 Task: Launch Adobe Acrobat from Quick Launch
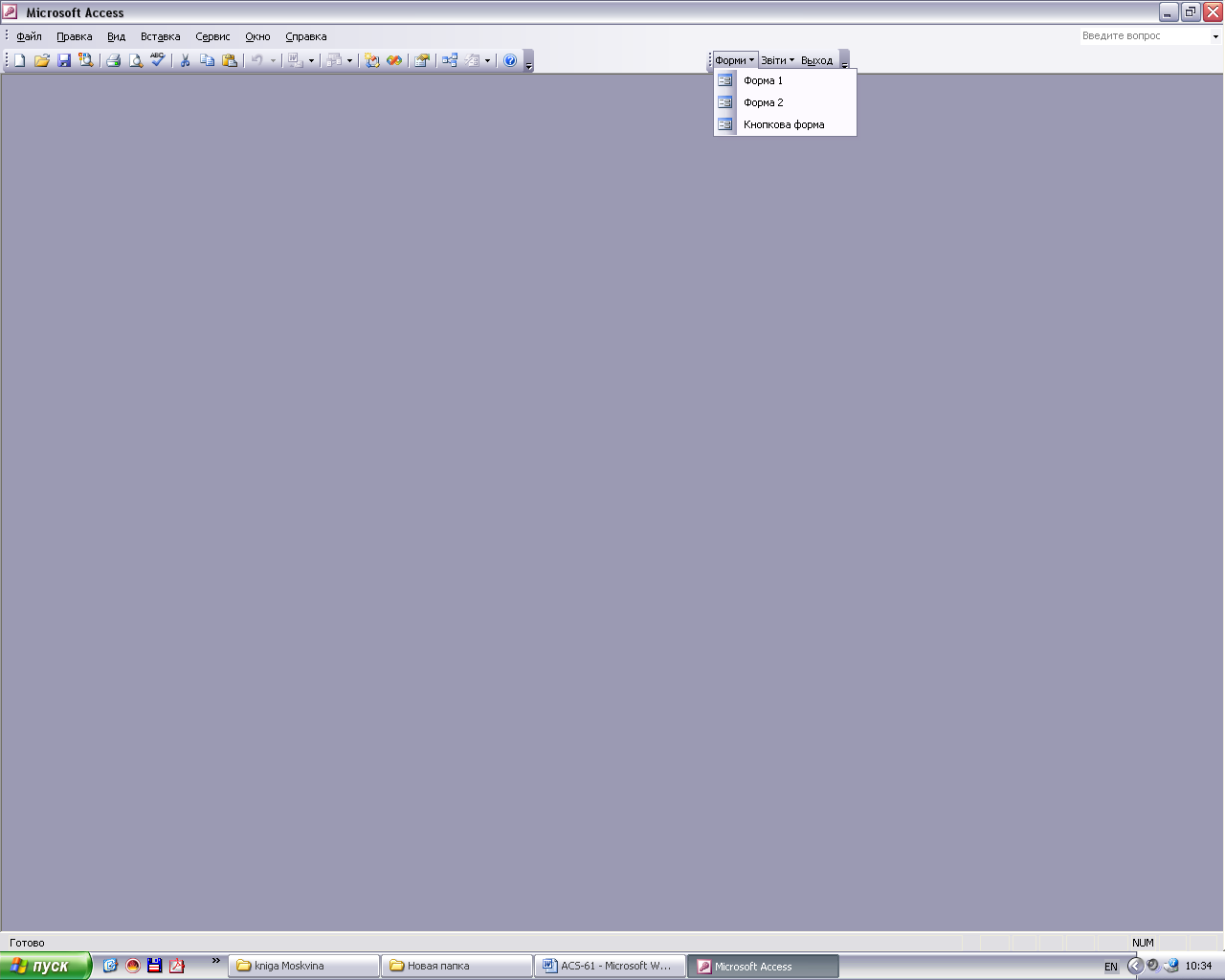click(177, 966)
